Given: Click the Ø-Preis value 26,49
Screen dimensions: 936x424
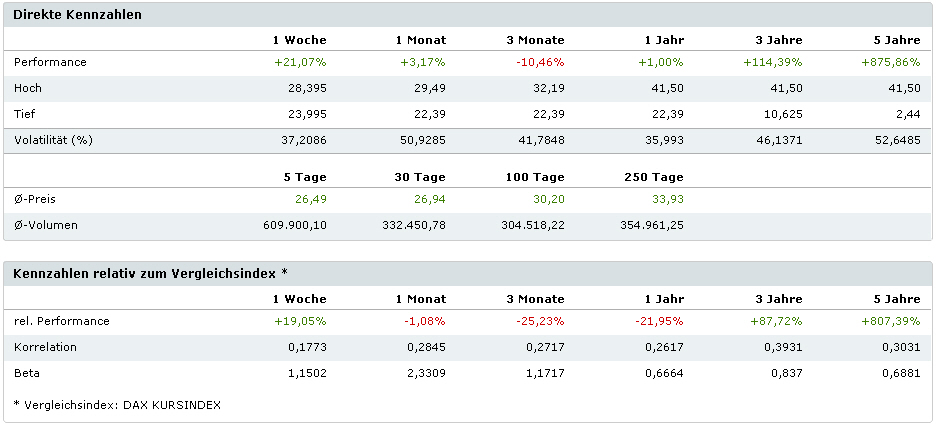Looking at the screenshot, I should click(x=310, y=199).
